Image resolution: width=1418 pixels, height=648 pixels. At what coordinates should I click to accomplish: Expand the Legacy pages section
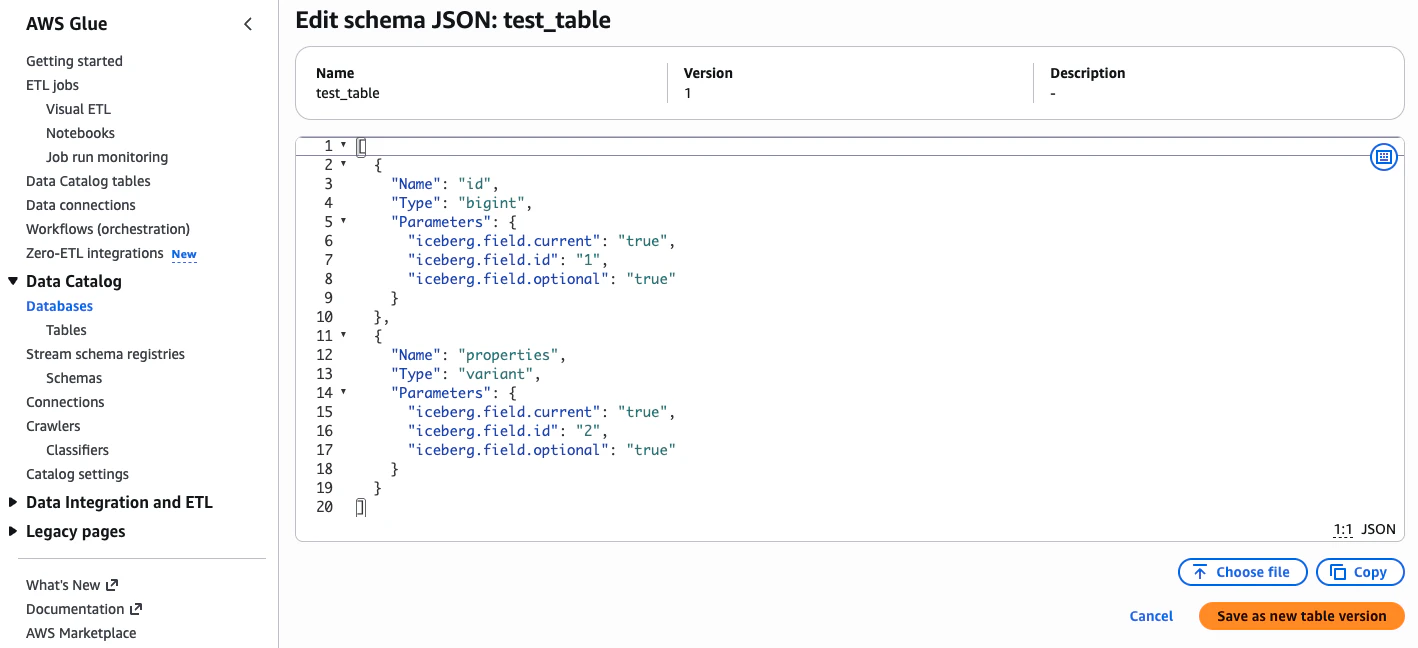tap(13, 532)
